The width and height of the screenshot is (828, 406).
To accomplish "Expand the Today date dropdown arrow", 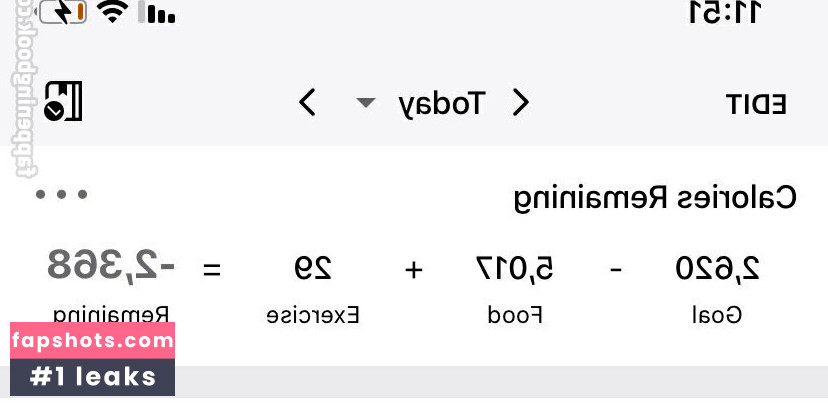I will tap(366, 103).
